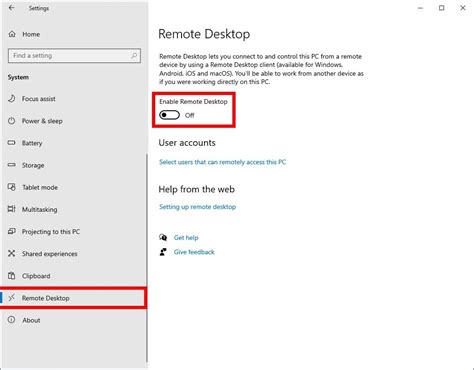The image size is (474, 370).
Task: Select Tablet mode in sidebar
Action: (x=40, y=187)
